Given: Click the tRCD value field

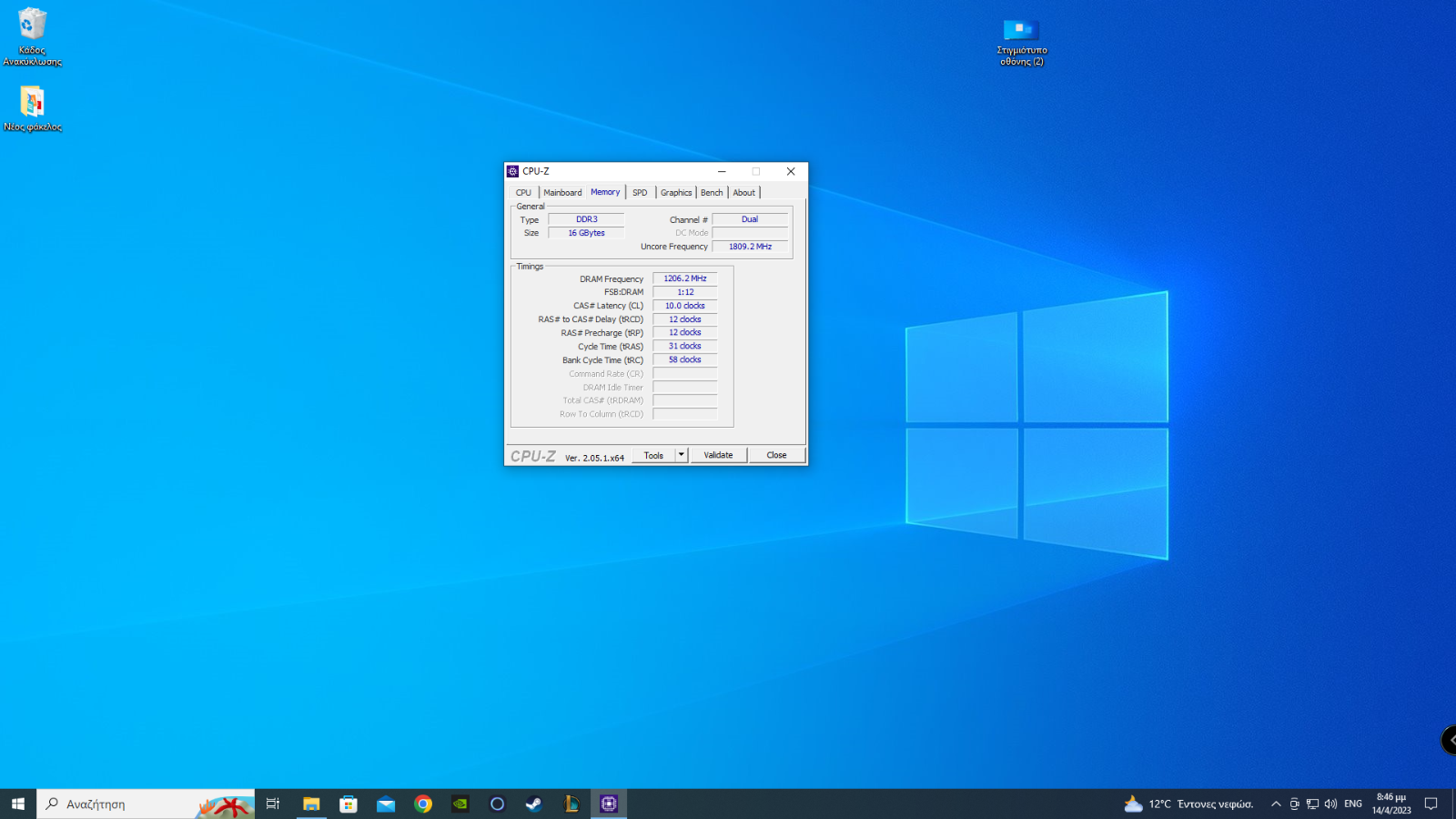Looking at the screenshot, I should pos(685,319).
